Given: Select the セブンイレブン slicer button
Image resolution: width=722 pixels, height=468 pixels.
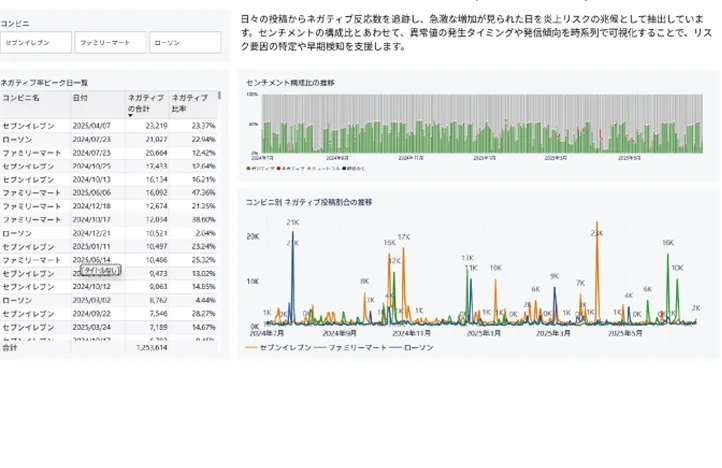Looking at the screenshot, I should pos(35,42).
